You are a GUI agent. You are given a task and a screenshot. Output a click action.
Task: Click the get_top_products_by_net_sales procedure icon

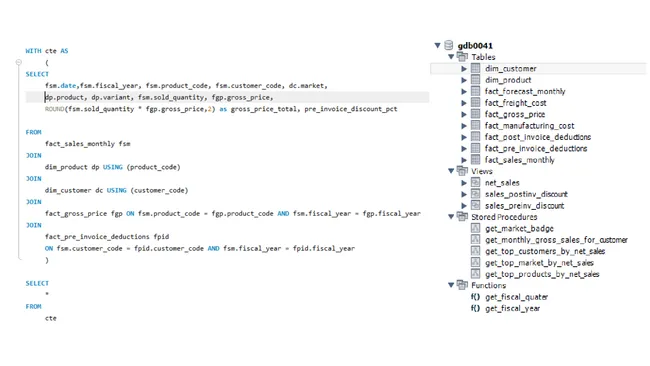tap(475, 274)
